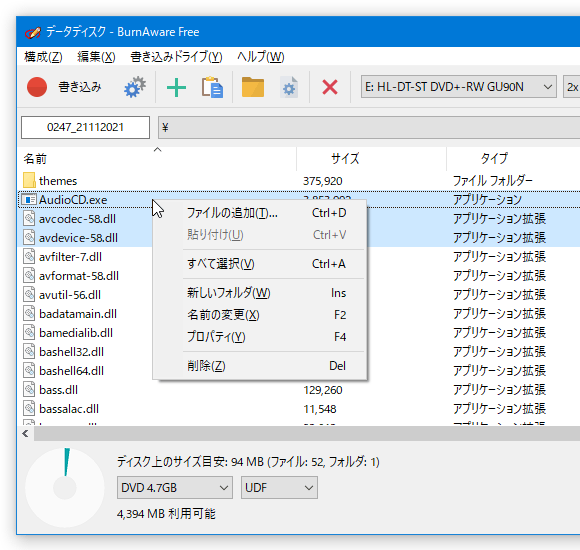The width and height of the screenshot is (580, 550).
Task: Sort by タイプ column header
Action: 513,159
